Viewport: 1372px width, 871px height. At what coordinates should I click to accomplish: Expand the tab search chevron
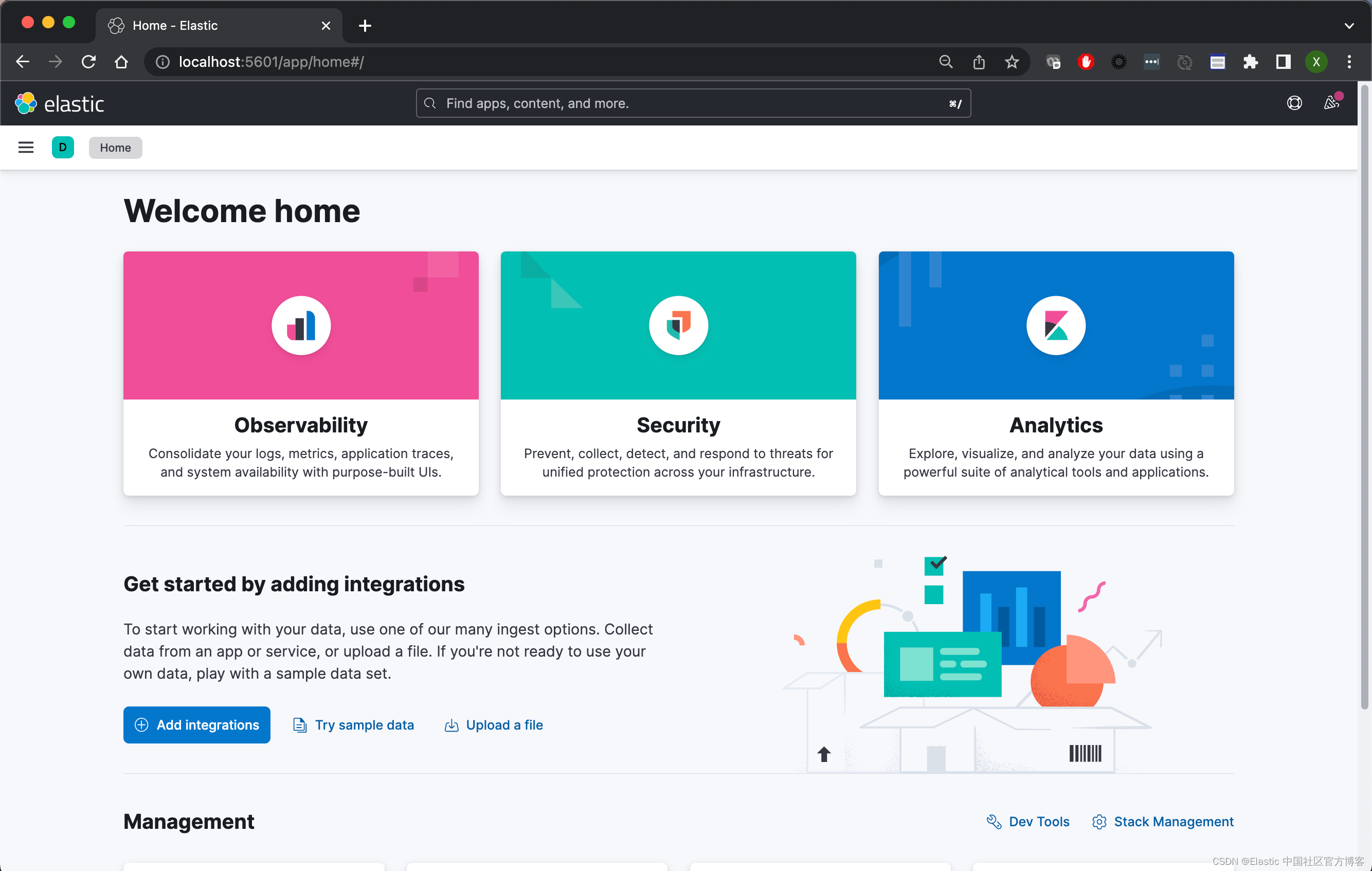click(1349, 26)
